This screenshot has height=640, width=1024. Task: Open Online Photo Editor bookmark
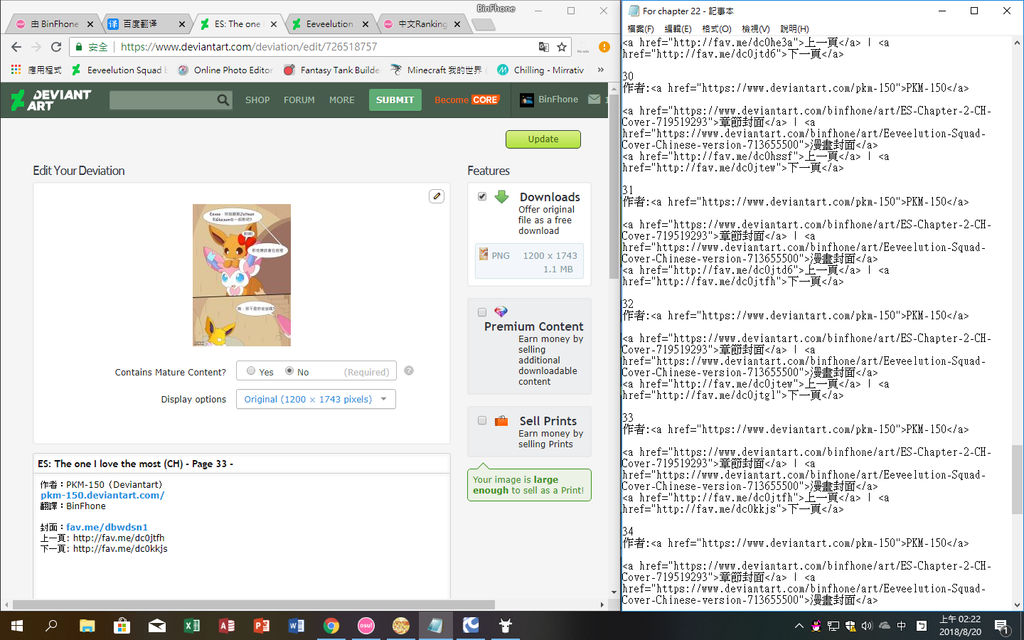tap(225, 70)
